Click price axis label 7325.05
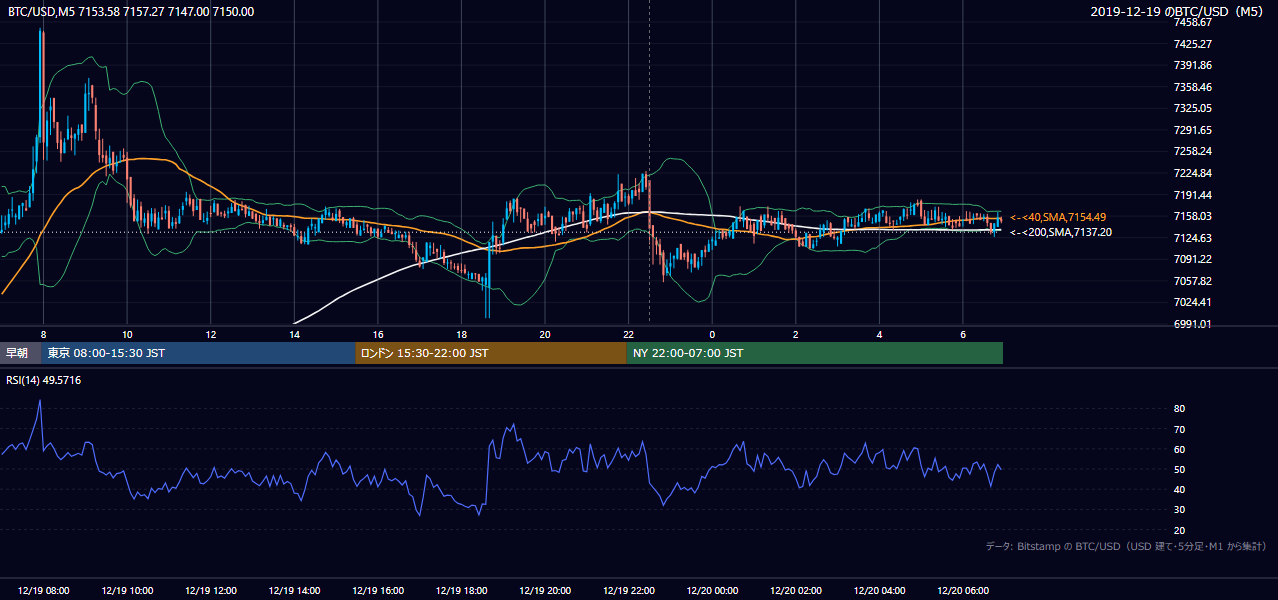Image resolution: width=1278 pixels, height=600 pixels. point(1193,108)
